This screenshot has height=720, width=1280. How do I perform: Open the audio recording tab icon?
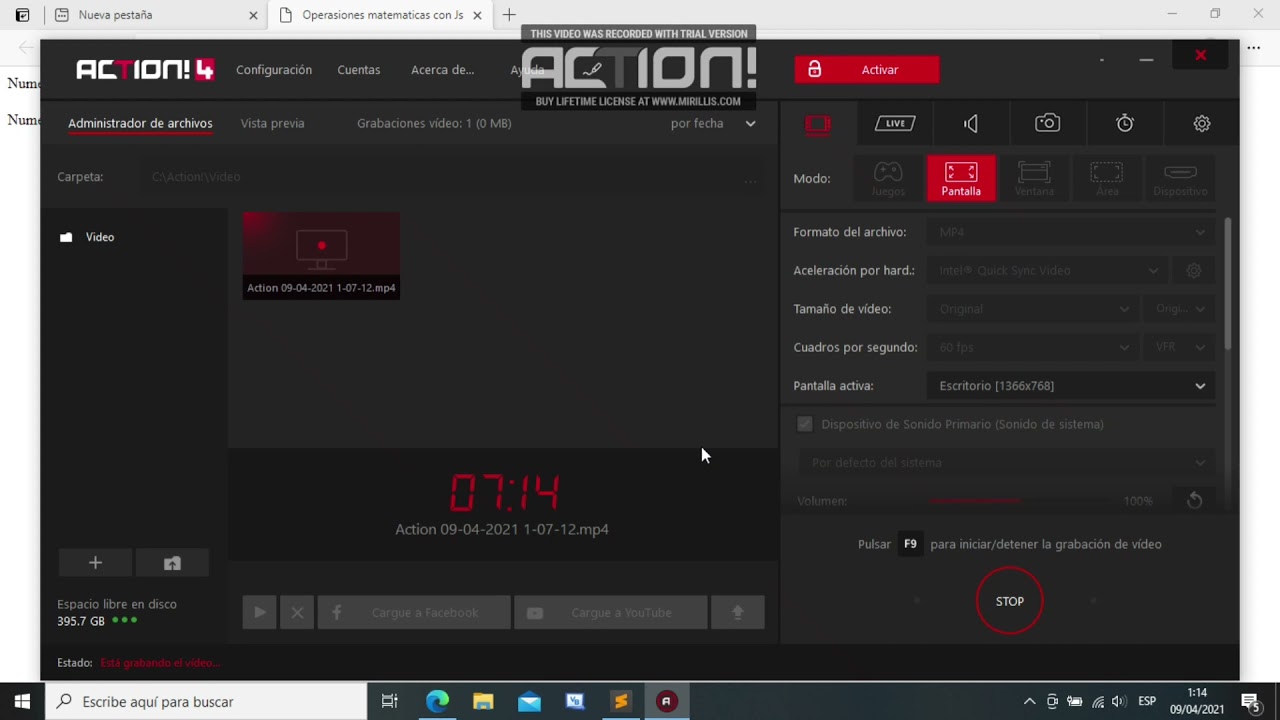tap(971, 123)
